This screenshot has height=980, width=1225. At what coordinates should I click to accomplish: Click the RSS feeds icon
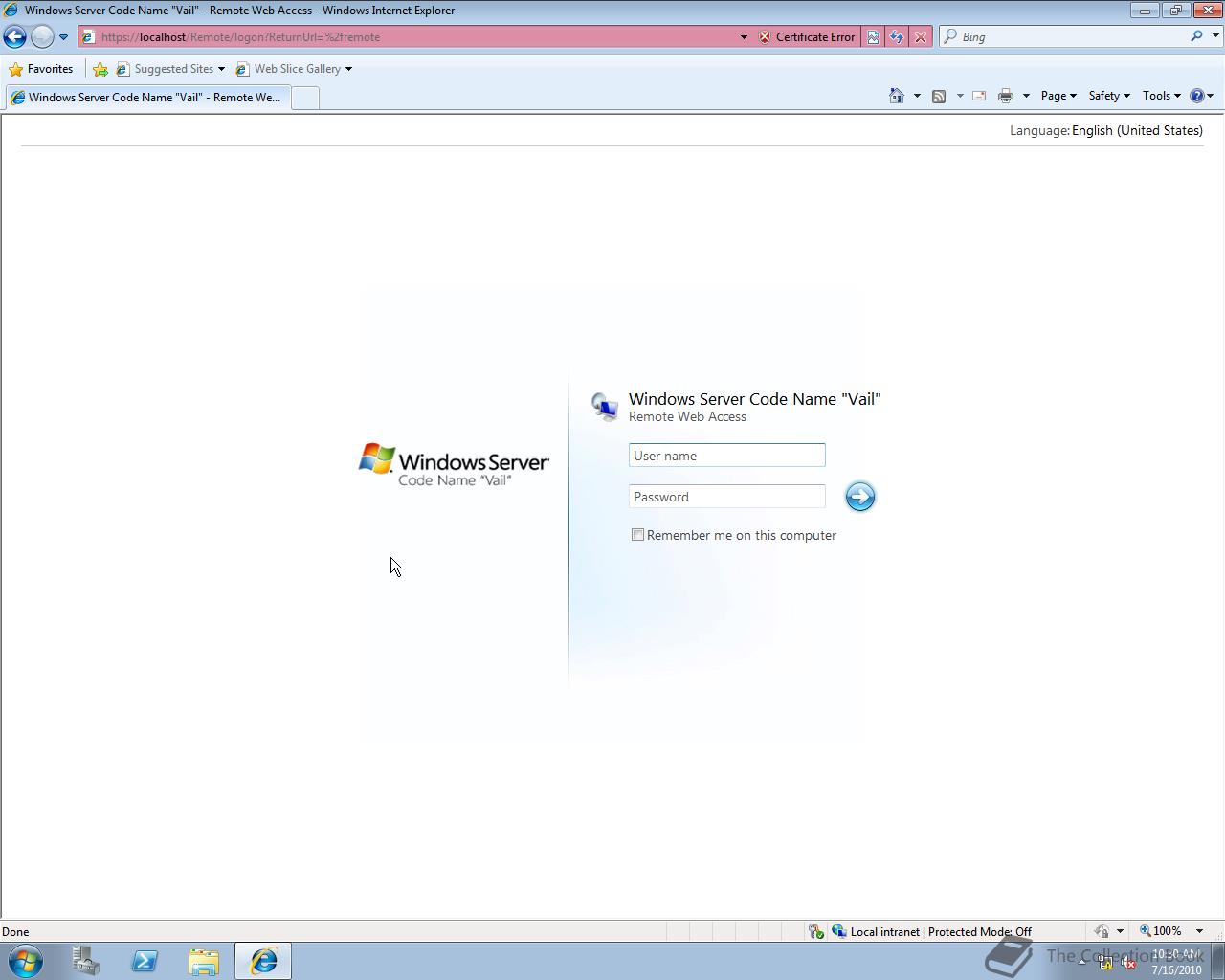tap(939, 96)
